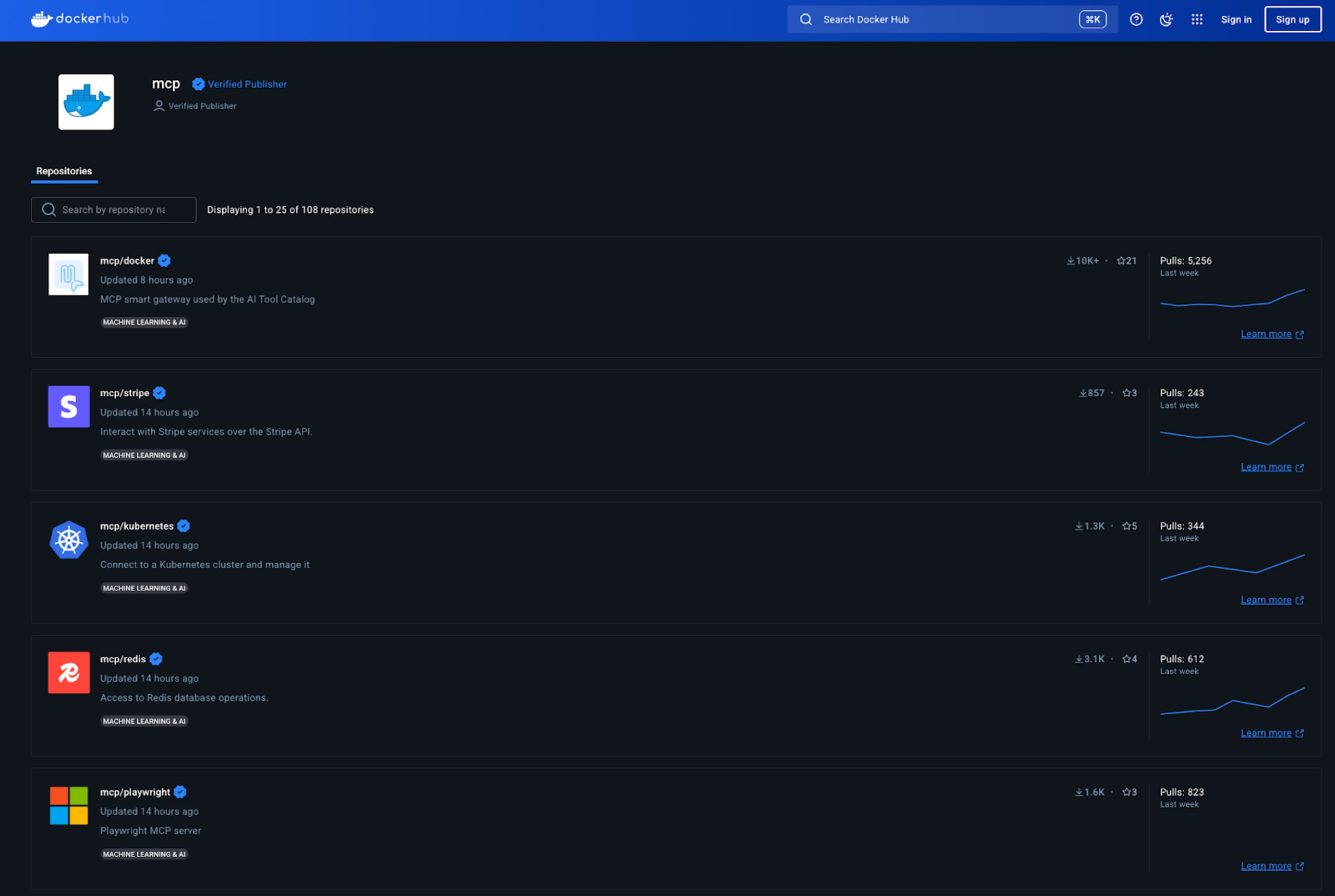Open the Redis logo icon

(68, 673)
